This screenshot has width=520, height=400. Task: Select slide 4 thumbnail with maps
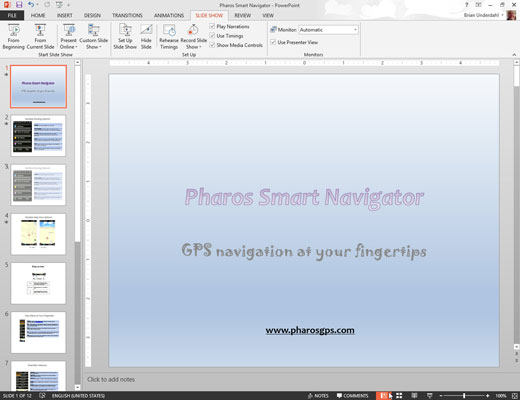pos(38,234)
